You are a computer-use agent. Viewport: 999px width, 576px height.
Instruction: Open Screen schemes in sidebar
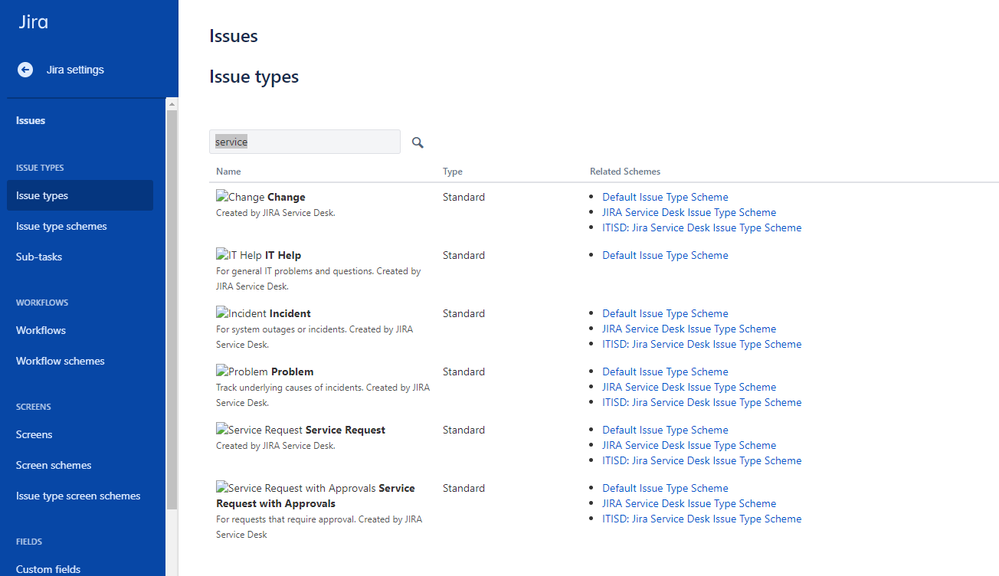[54, 465]
